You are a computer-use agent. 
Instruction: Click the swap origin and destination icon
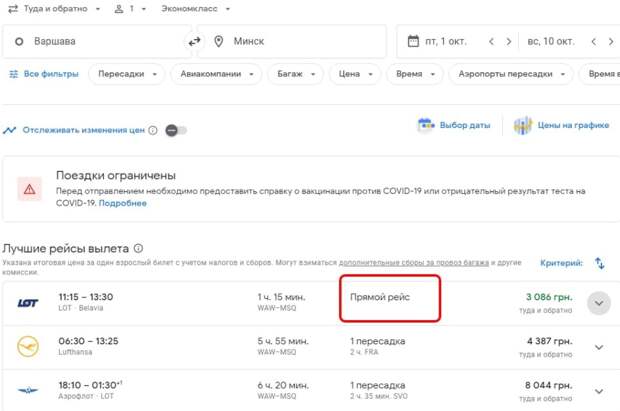coord(194,42)
